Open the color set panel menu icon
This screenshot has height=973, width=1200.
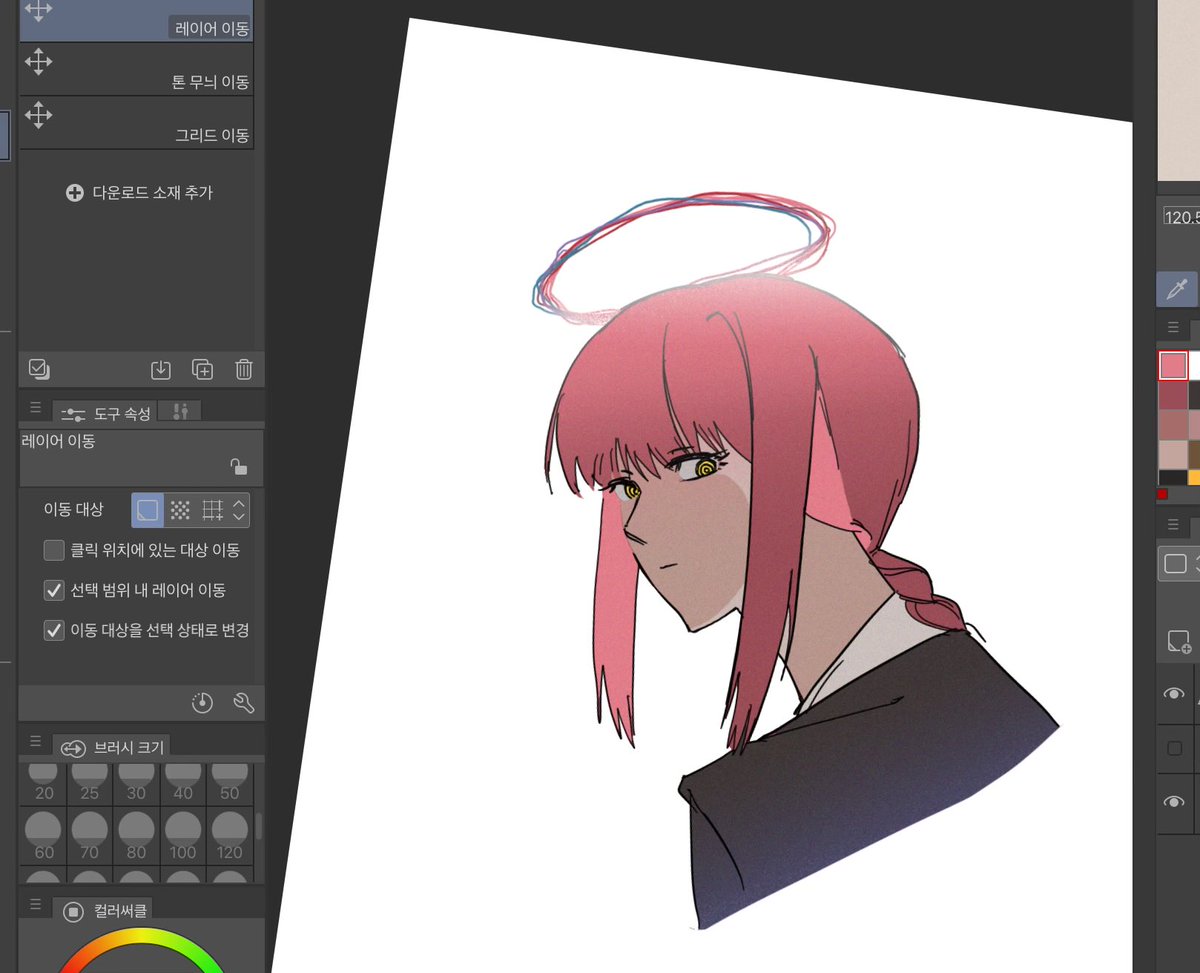[1172, 327]
